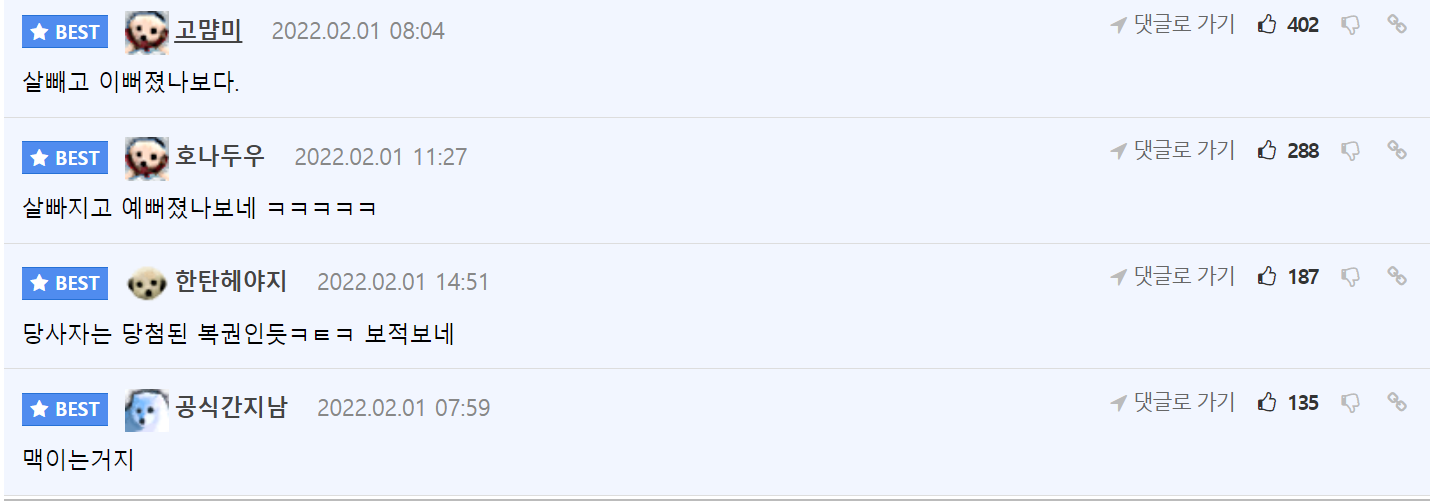Copy link of 공식간지남's comment
Screen dimensions: 1437x504
pyautogui.click(x=1397, y=402)
